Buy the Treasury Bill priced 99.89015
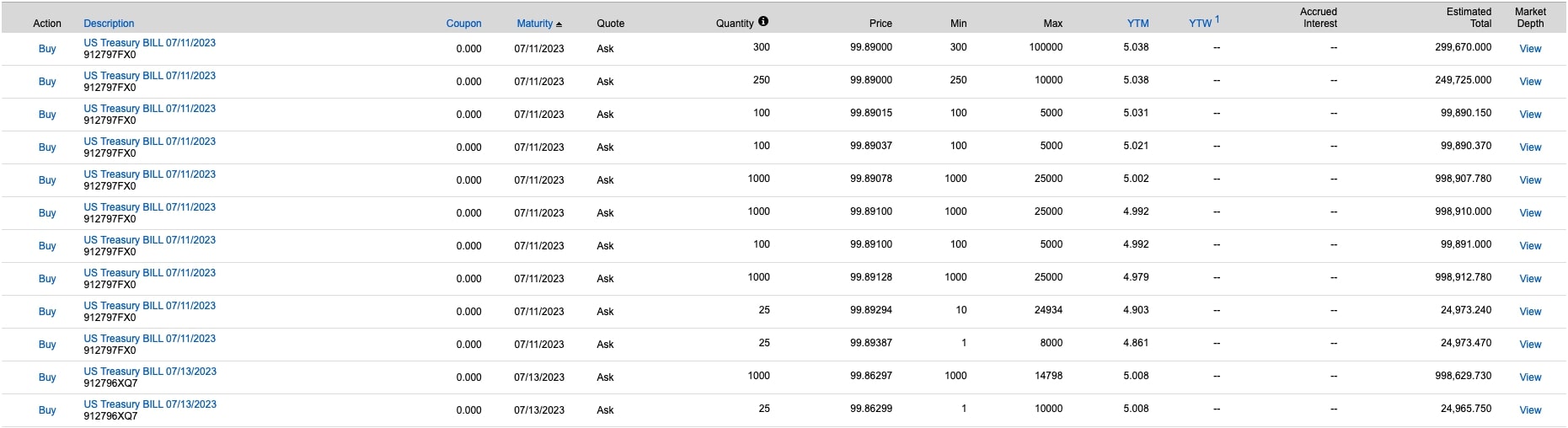This screenshot has width=1568, height=428. point(47,115)
